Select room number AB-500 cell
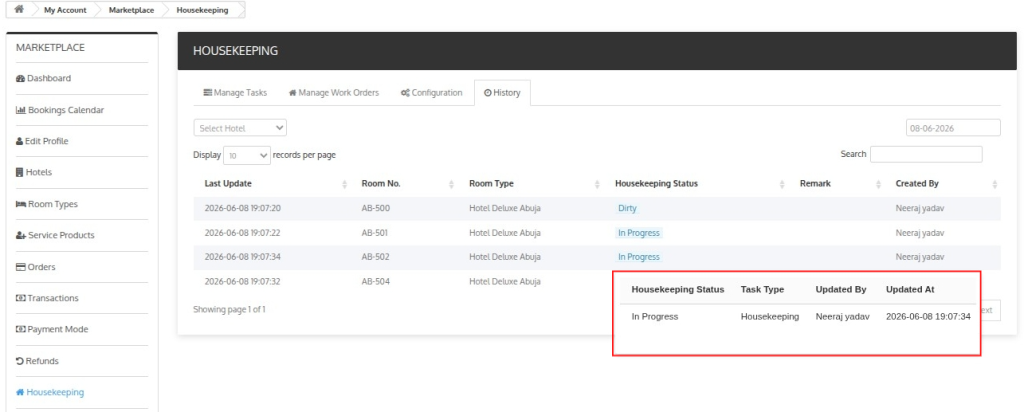 click(x=375, y=209)
